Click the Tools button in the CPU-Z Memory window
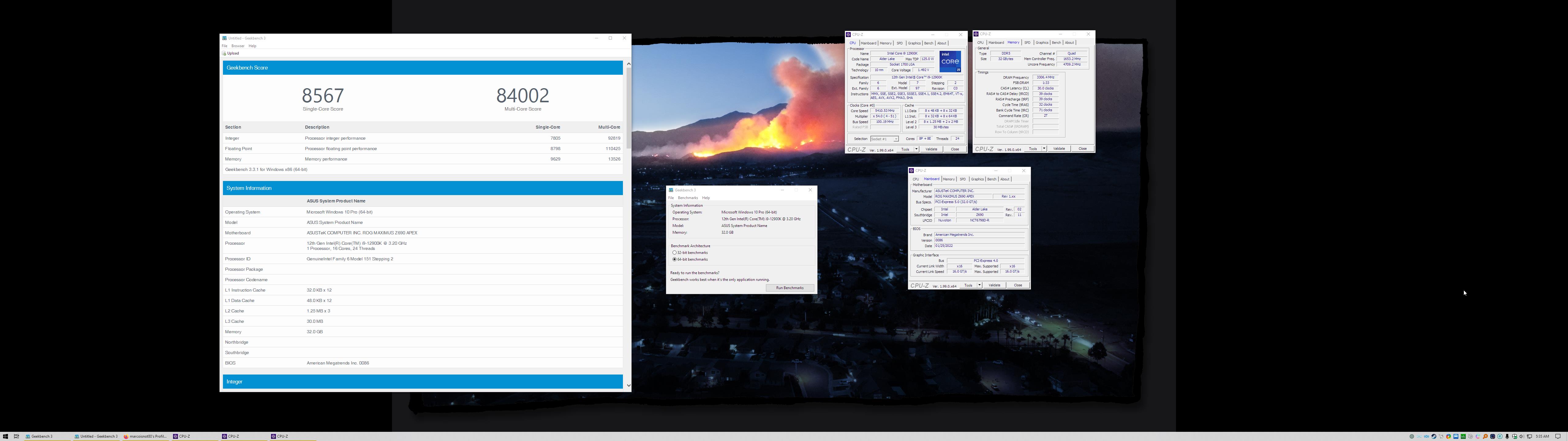Image resolution: width=1568 pixels, height=441 pixels. tap(1034, 149)
